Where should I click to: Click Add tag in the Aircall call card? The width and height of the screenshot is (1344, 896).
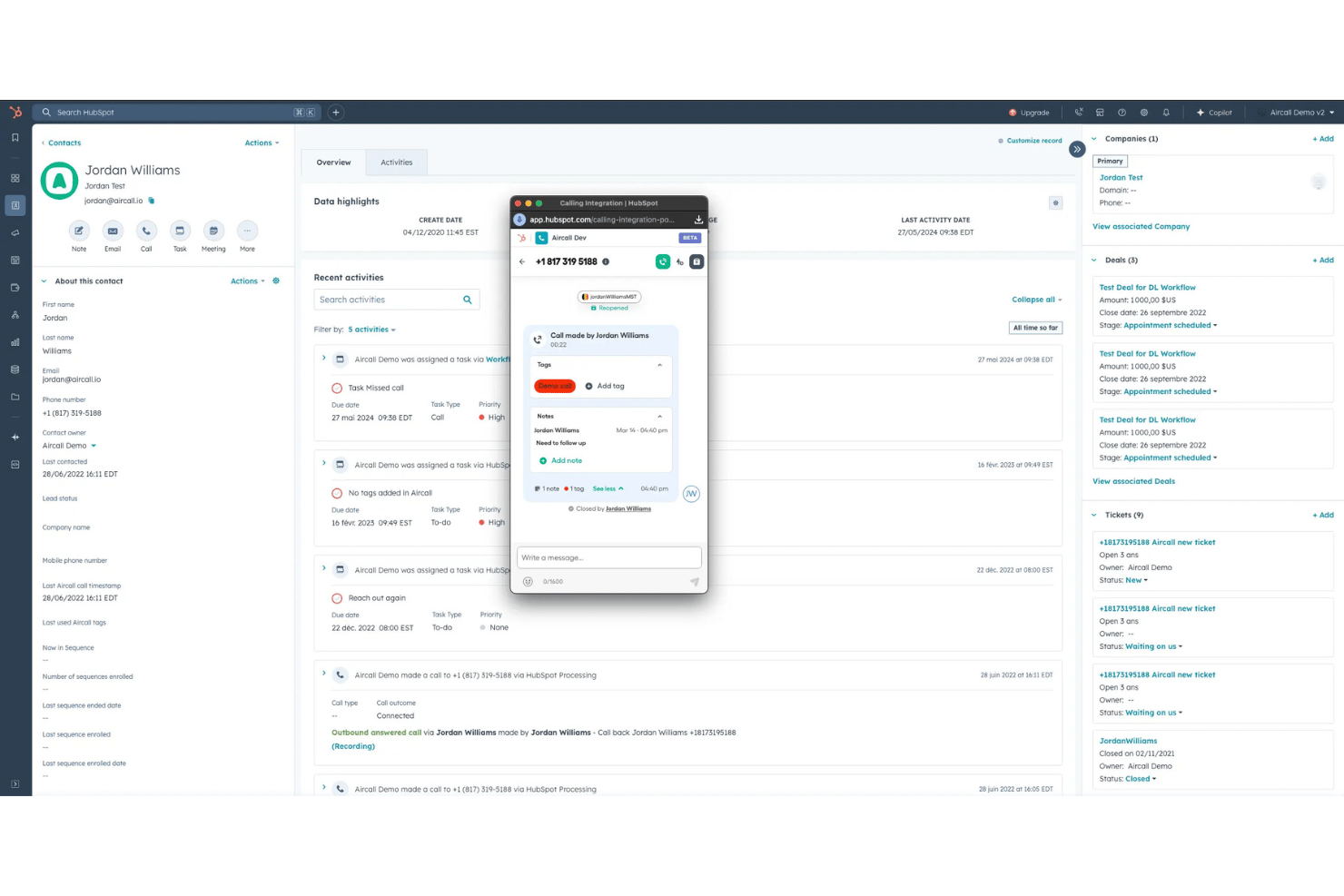pos(605,386)
